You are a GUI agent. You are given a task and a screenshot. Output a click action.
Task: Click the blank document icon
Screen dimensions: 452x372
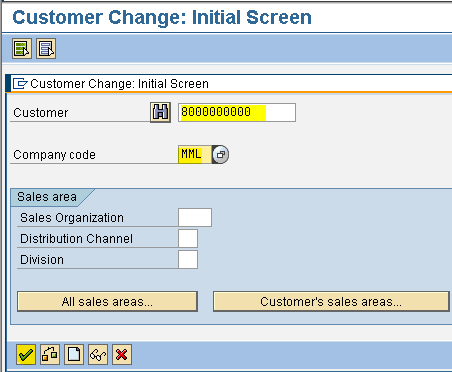74,355
